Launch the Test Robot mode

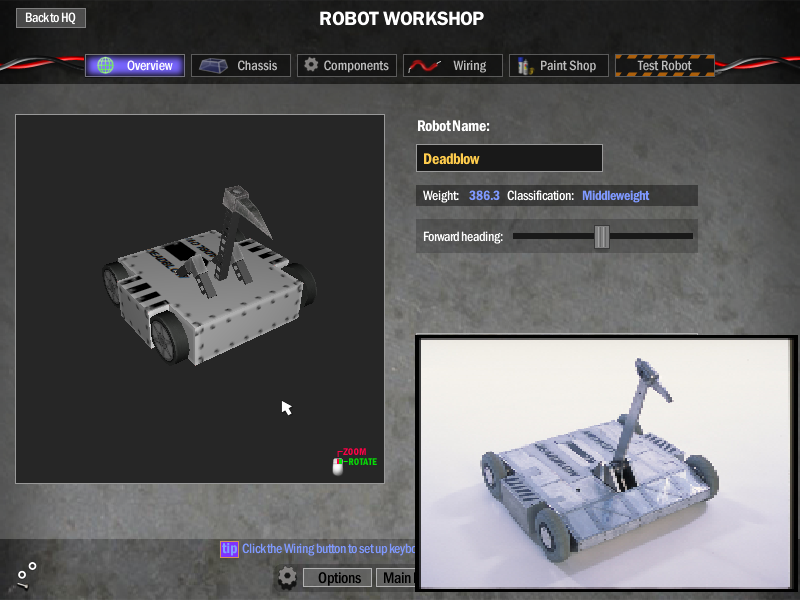click(664, 66)
